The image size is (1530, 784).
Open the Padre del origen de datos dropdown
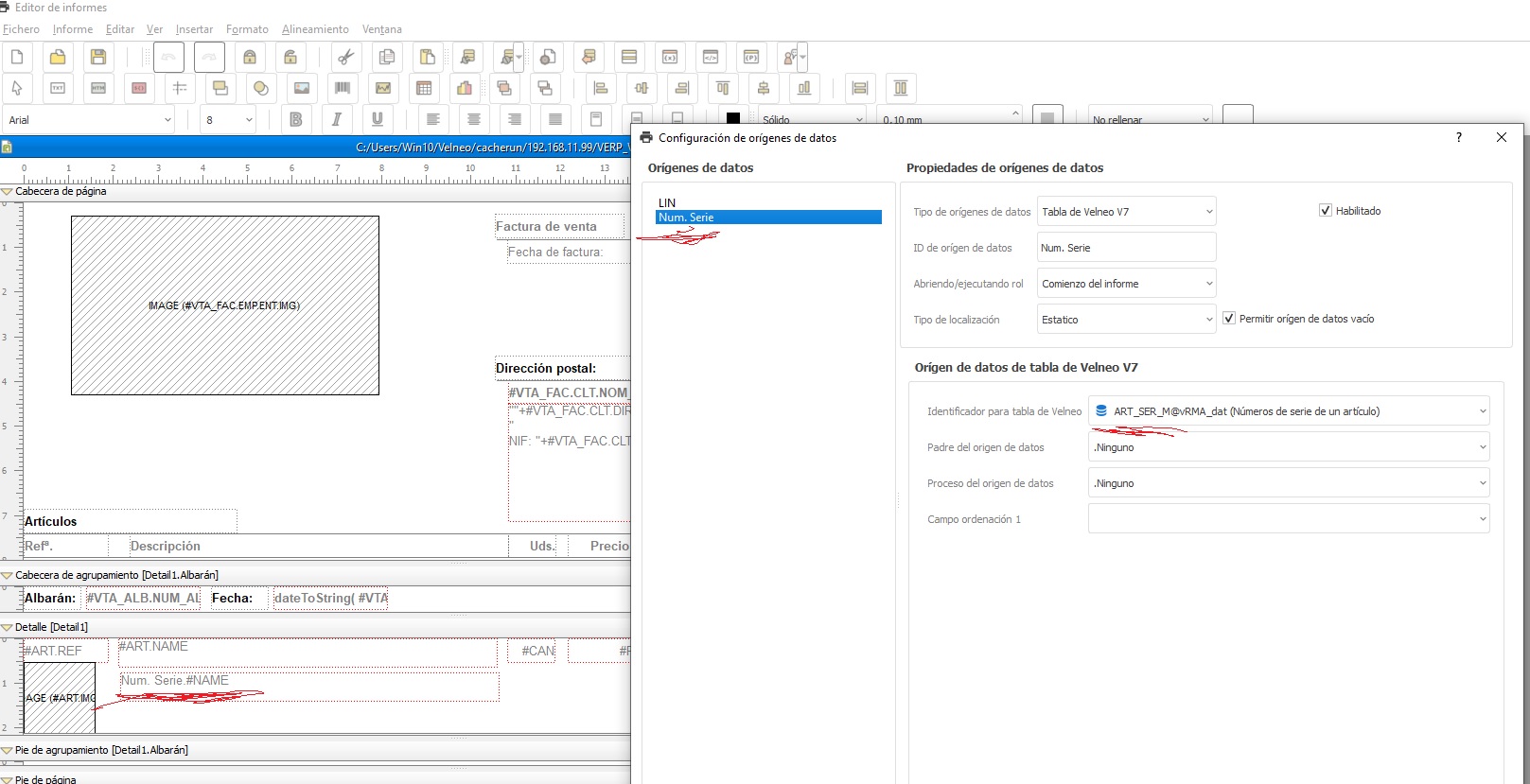click(x=1288, y=447)
